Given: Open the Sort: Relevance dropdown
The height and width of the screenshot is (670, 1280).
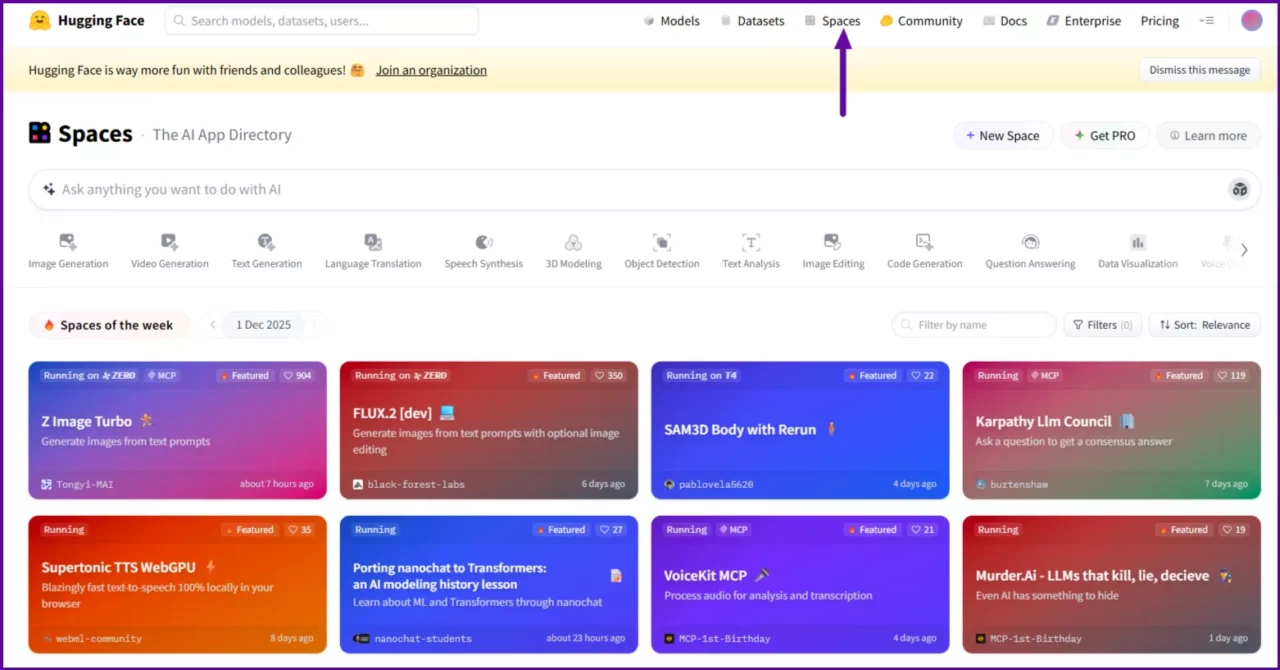Looking at the screenshot, I should tap(1204, 325).
